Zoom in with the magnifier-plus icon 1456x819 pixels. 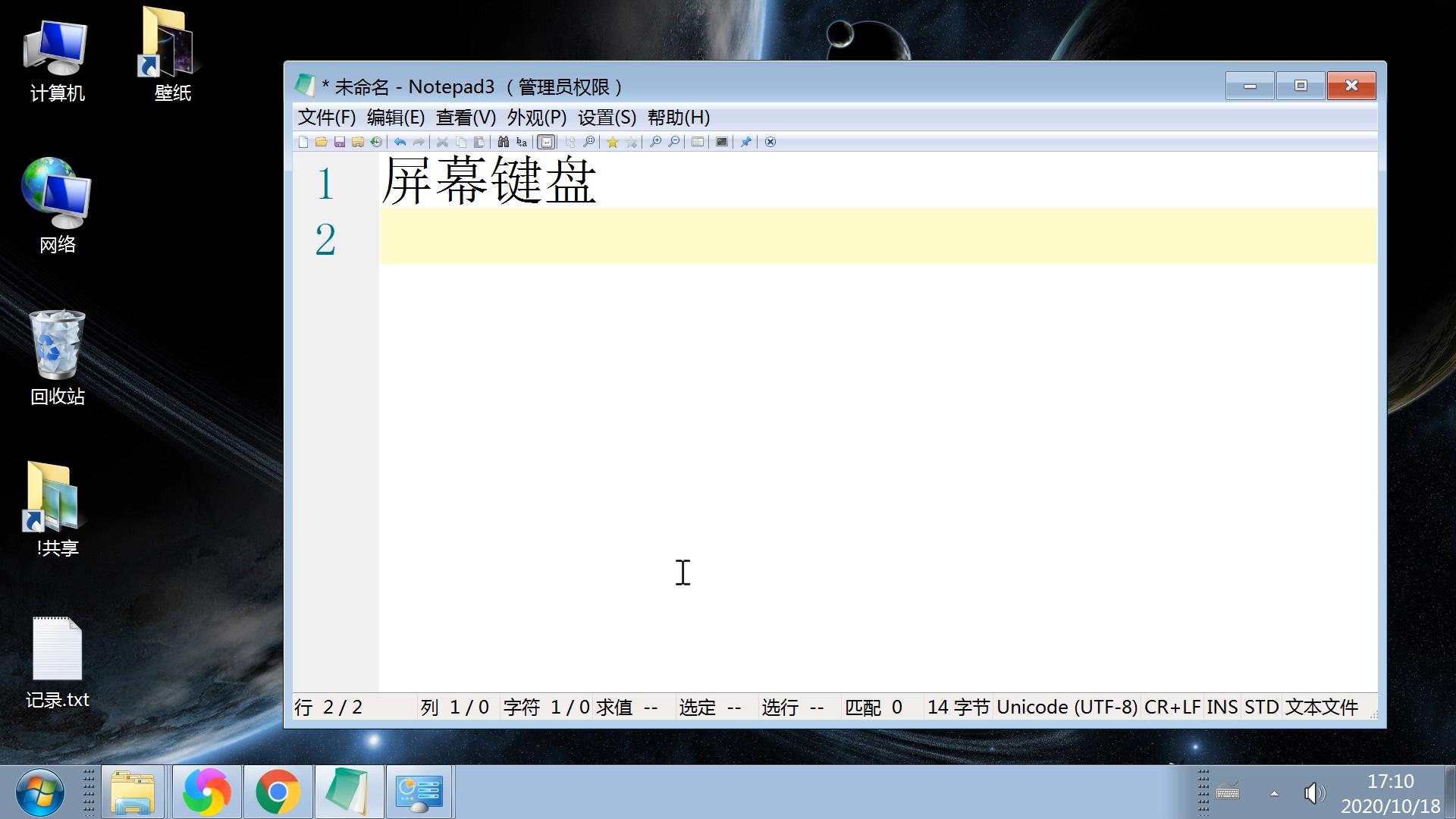655,142
